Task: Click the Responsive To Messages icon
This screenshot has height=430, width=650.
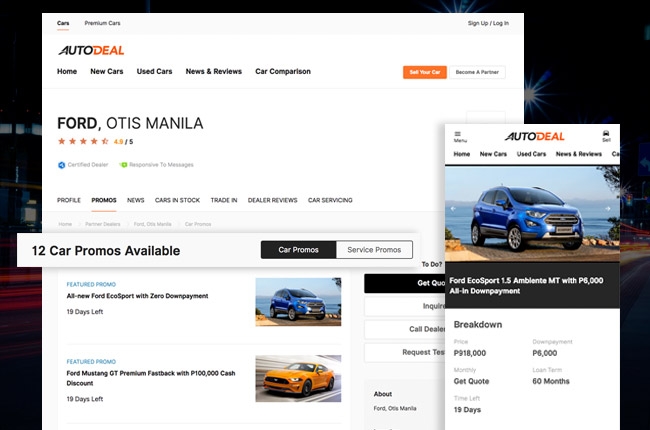Action: coord(123,165)
